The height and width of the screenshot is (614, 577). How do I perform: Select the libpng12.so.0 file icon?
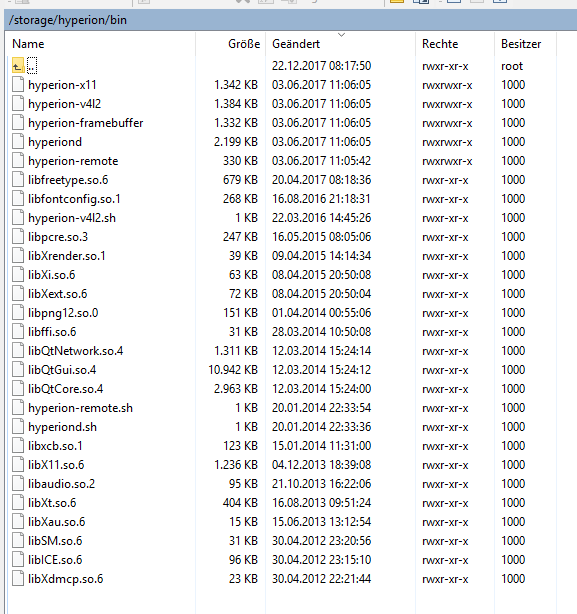[x=18, y=313]
